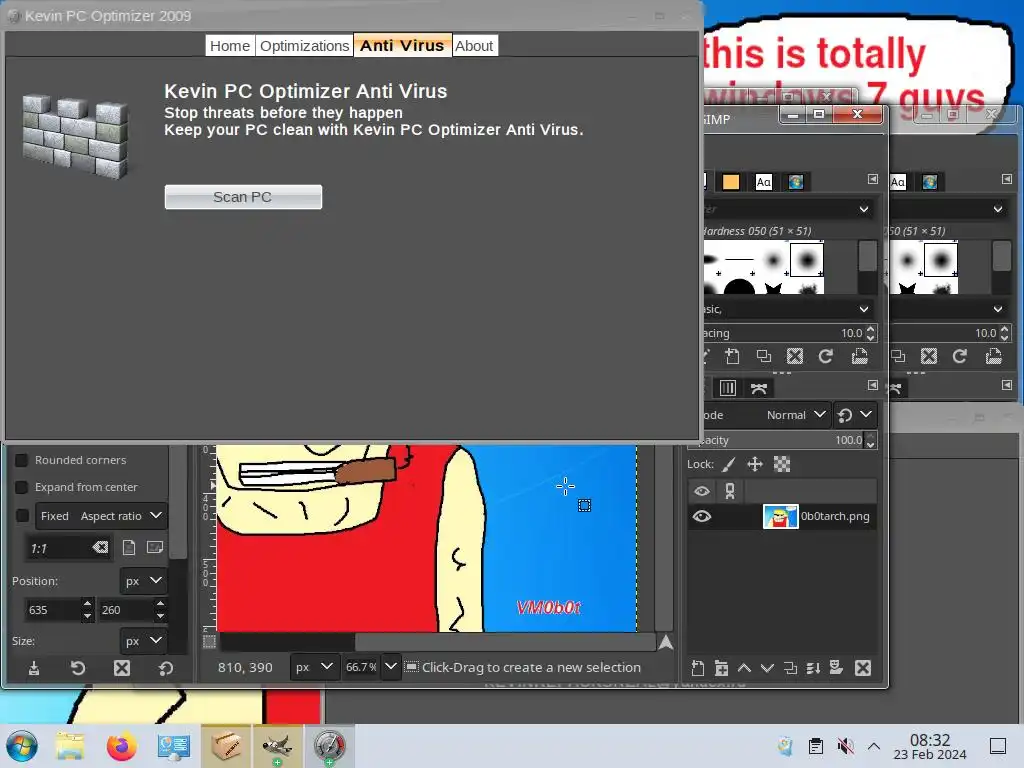Open the Position unit px dropdown
Viewport: 1024px width, 768px height.
click(144, 581)
